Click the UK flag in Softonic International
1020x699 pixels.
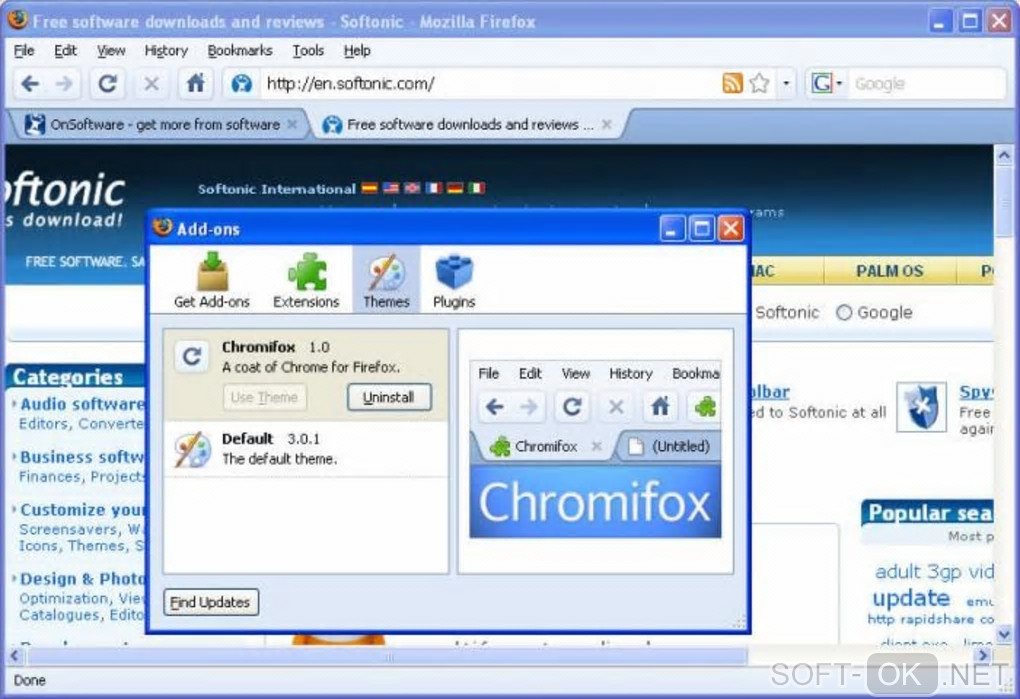click(412, 188)
